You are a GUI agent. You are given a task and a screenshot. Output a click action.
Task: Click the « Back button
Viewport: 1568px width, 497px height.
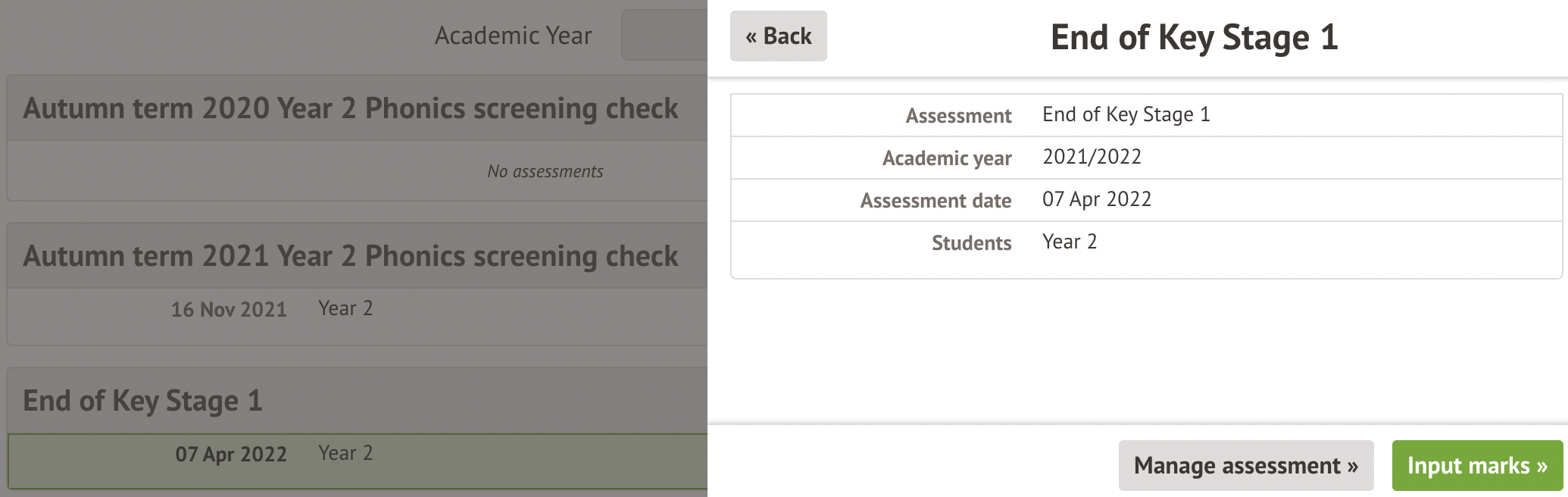click(778, 36)
